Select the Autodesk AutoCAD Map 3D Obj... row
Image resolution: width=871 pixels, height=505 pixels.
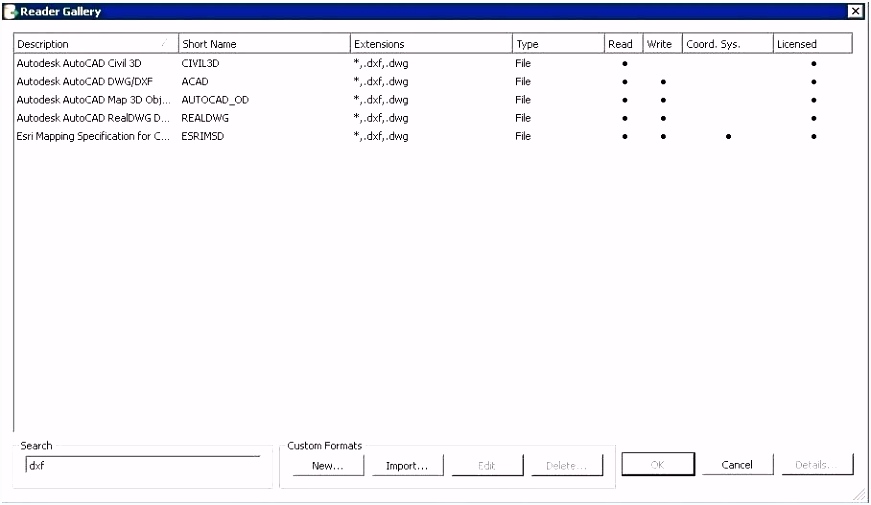pyautogui.click(x=433, y=100)
